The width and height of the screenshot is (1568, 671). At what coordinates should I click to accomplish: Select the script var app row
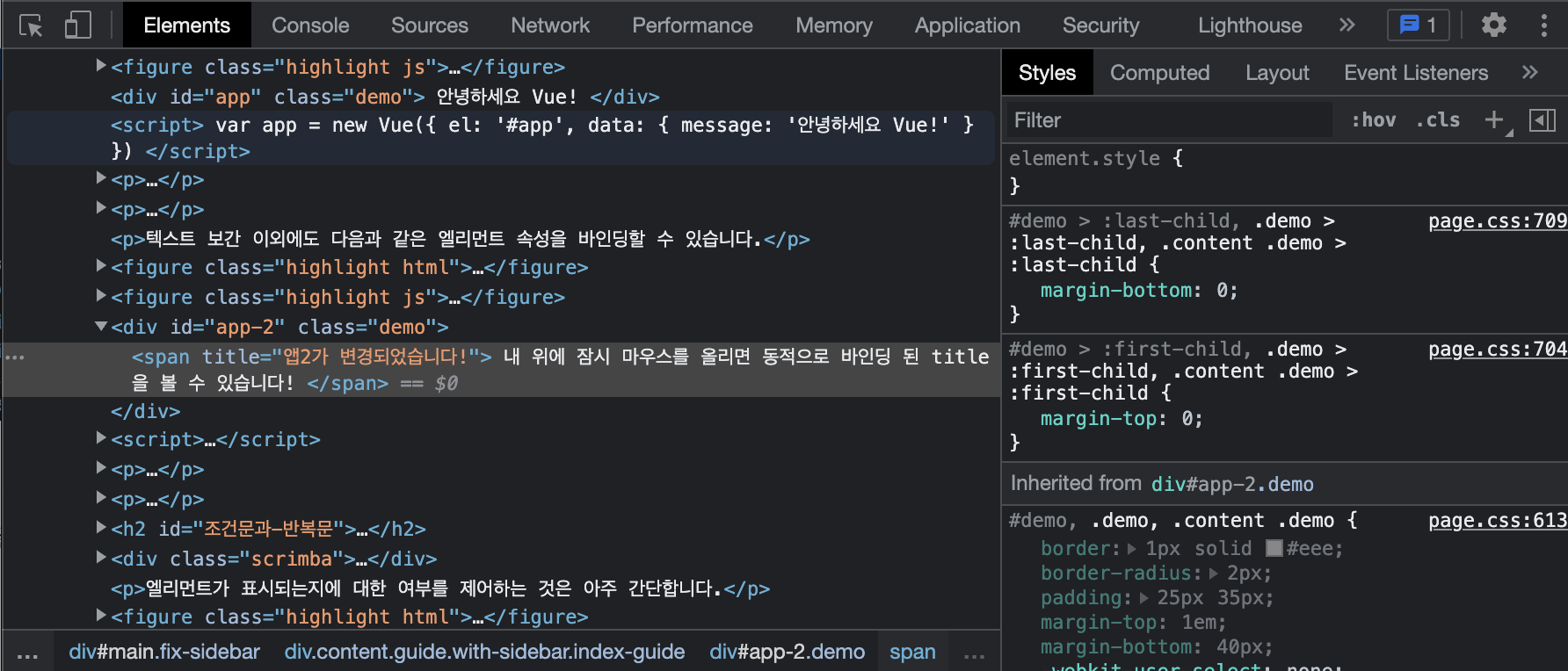(x=501, y=138)
